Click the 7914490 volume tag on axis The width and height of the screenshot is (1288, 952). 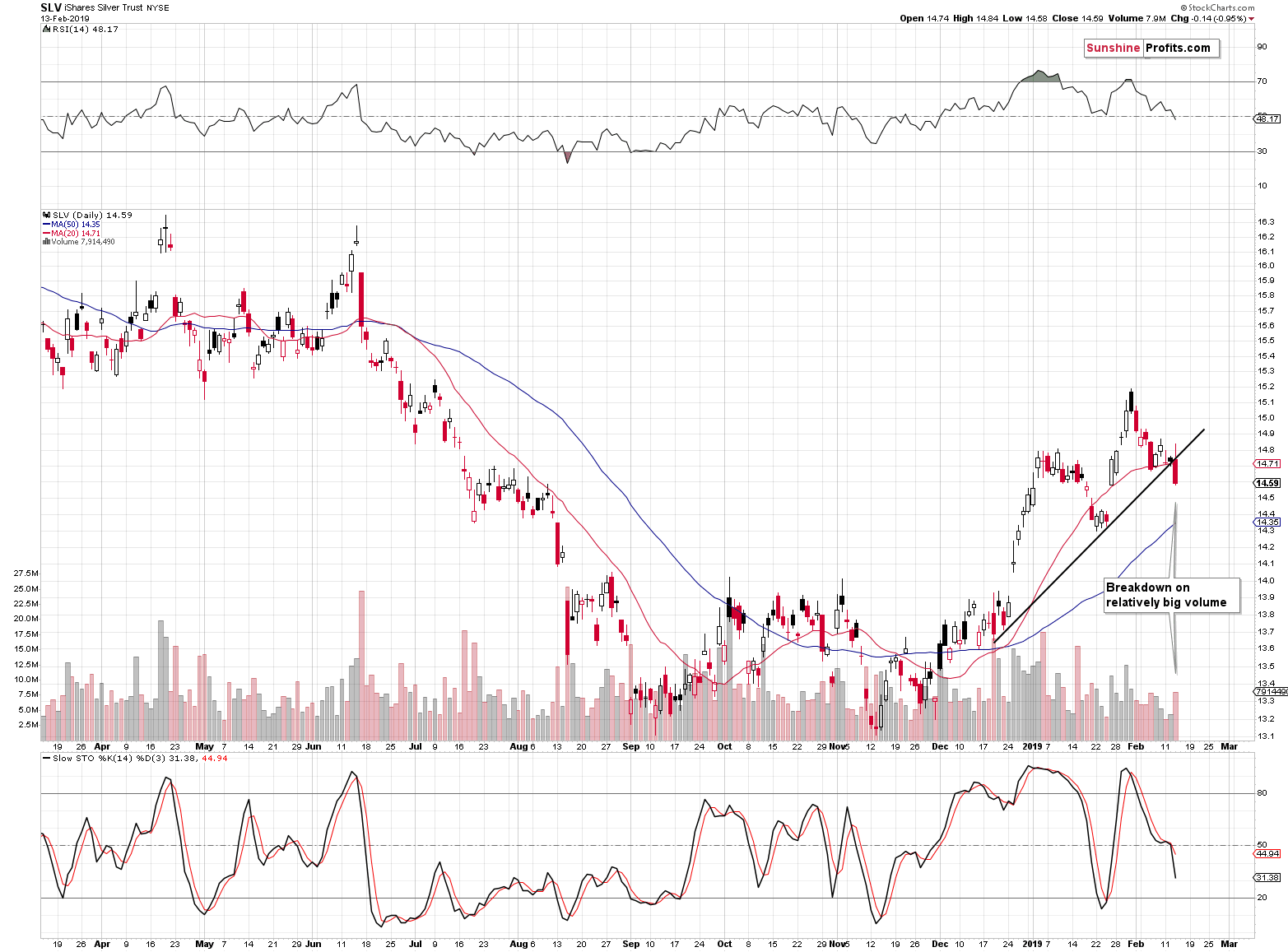[x=1271, y=692]
